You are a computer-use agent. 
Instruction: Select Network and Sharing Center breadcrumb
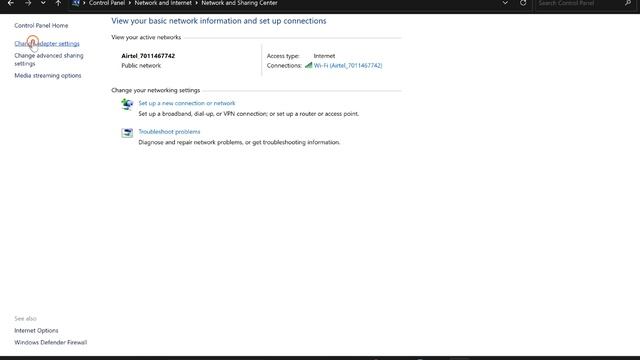click(x=239, y=3)
